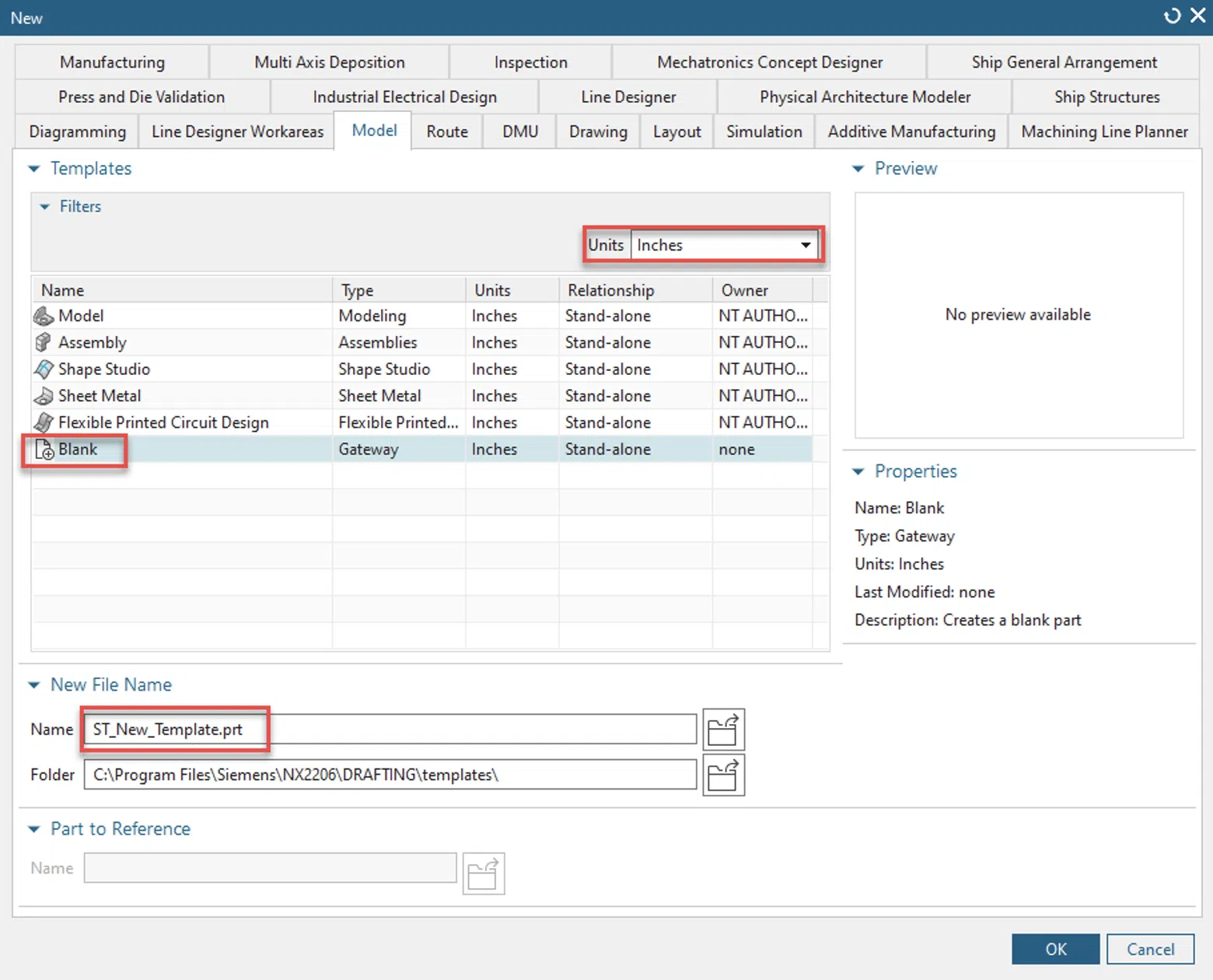Click the Cancel button
Screen dimensions: 1213x980
click(1150, 949)
